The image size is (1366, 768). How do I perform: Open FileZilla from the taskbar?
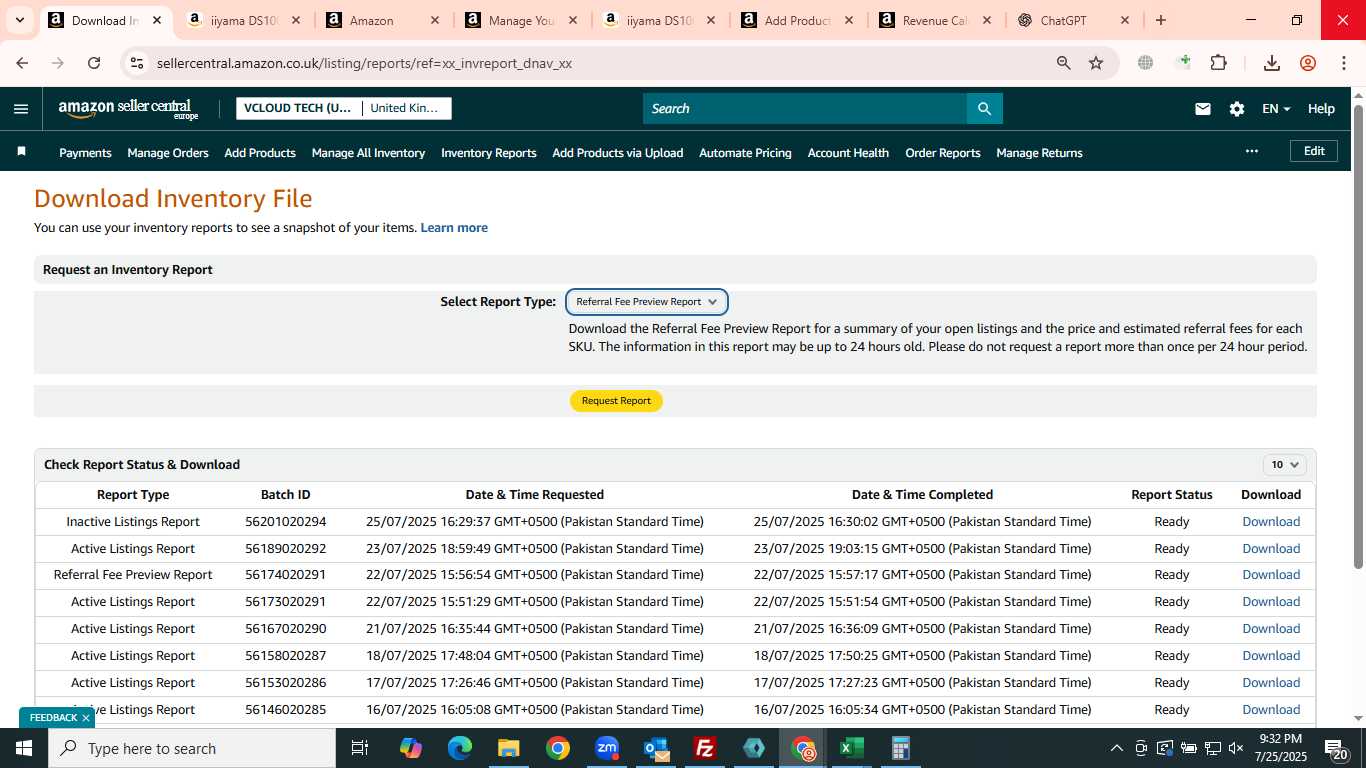(705, 748)
